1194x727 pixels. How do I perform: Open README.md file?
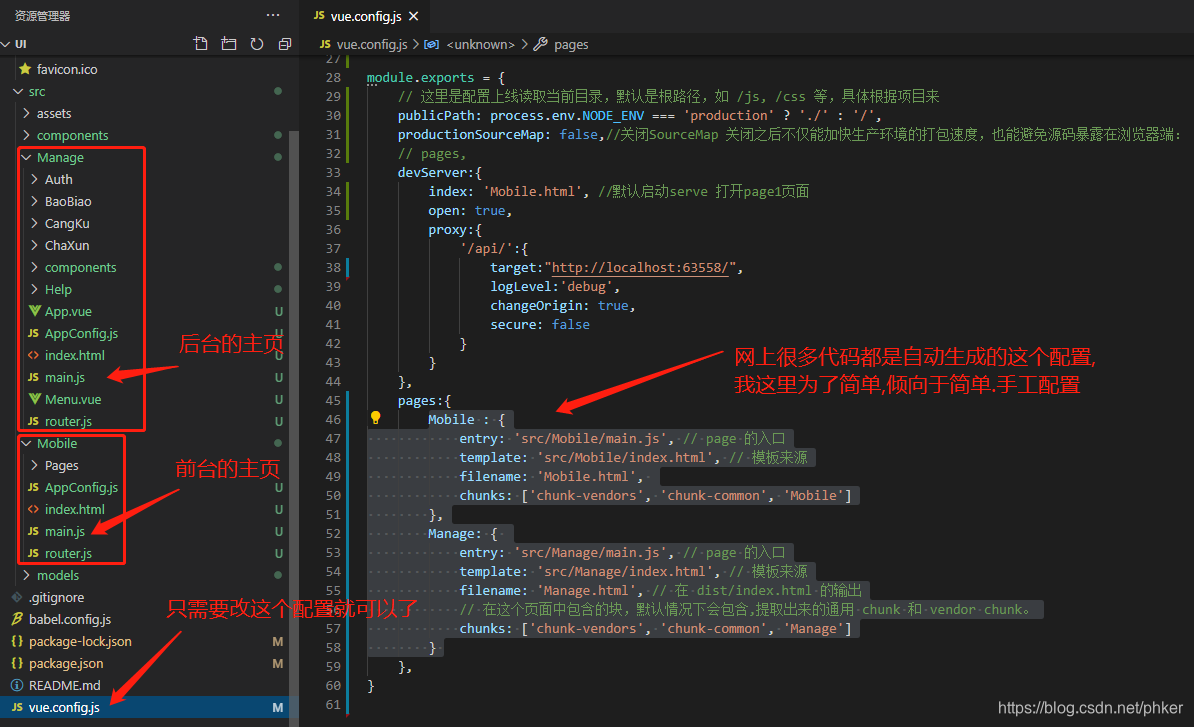(x=65, y=685)
